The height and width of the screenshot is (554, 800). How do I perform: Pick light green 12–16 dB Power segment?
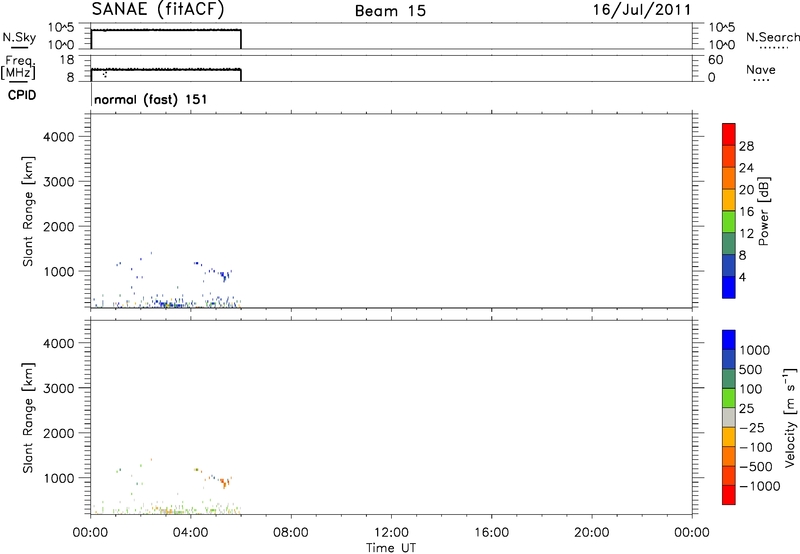[729, 221]
